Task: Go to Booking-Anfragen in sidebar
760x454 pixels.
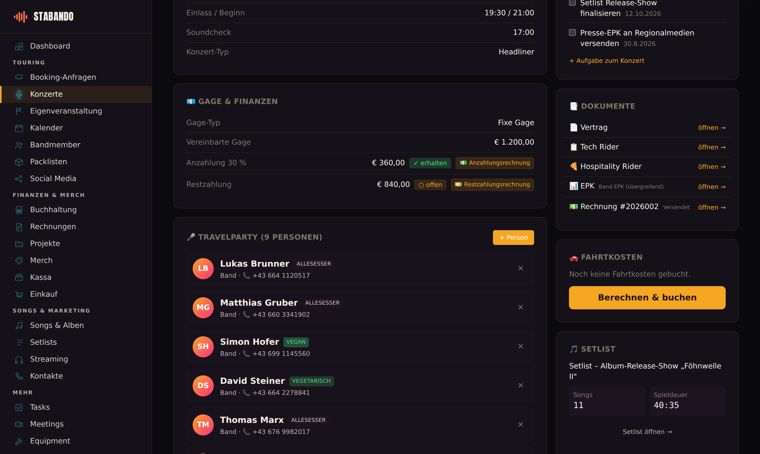Action: tap(76, 77)
